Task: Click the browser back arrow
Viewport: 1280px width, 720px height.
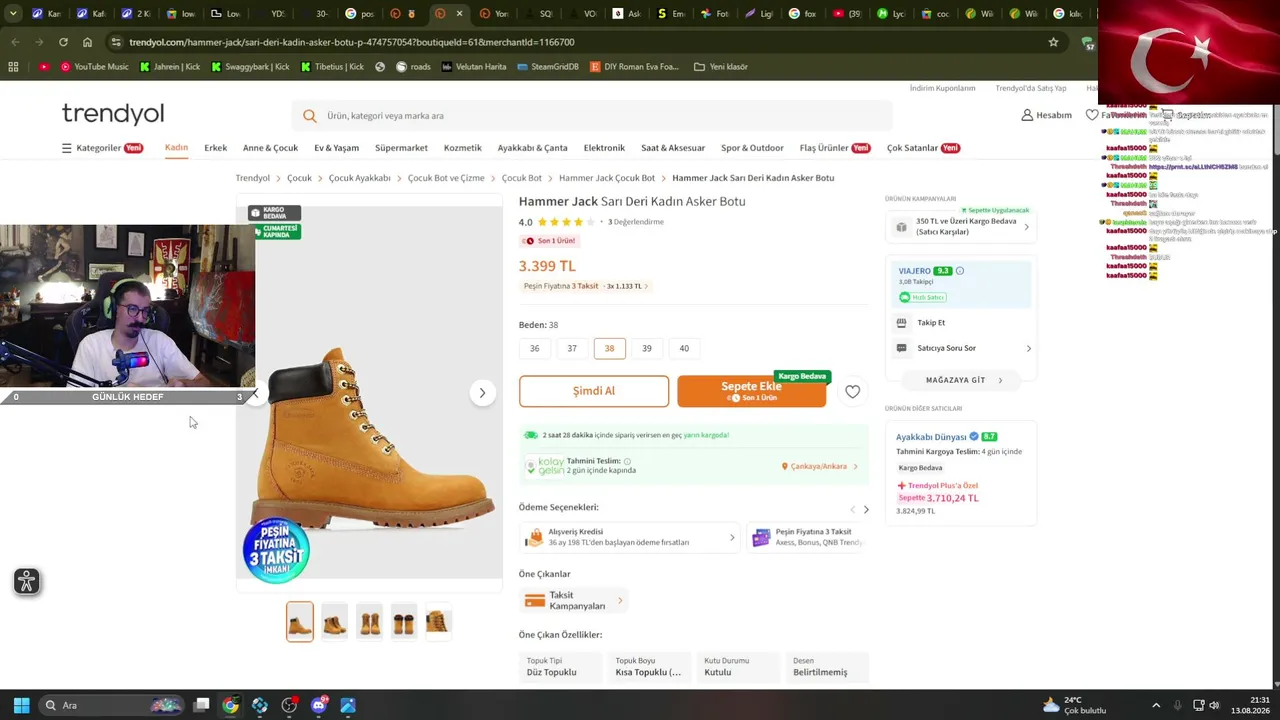Action: [15, 42]
